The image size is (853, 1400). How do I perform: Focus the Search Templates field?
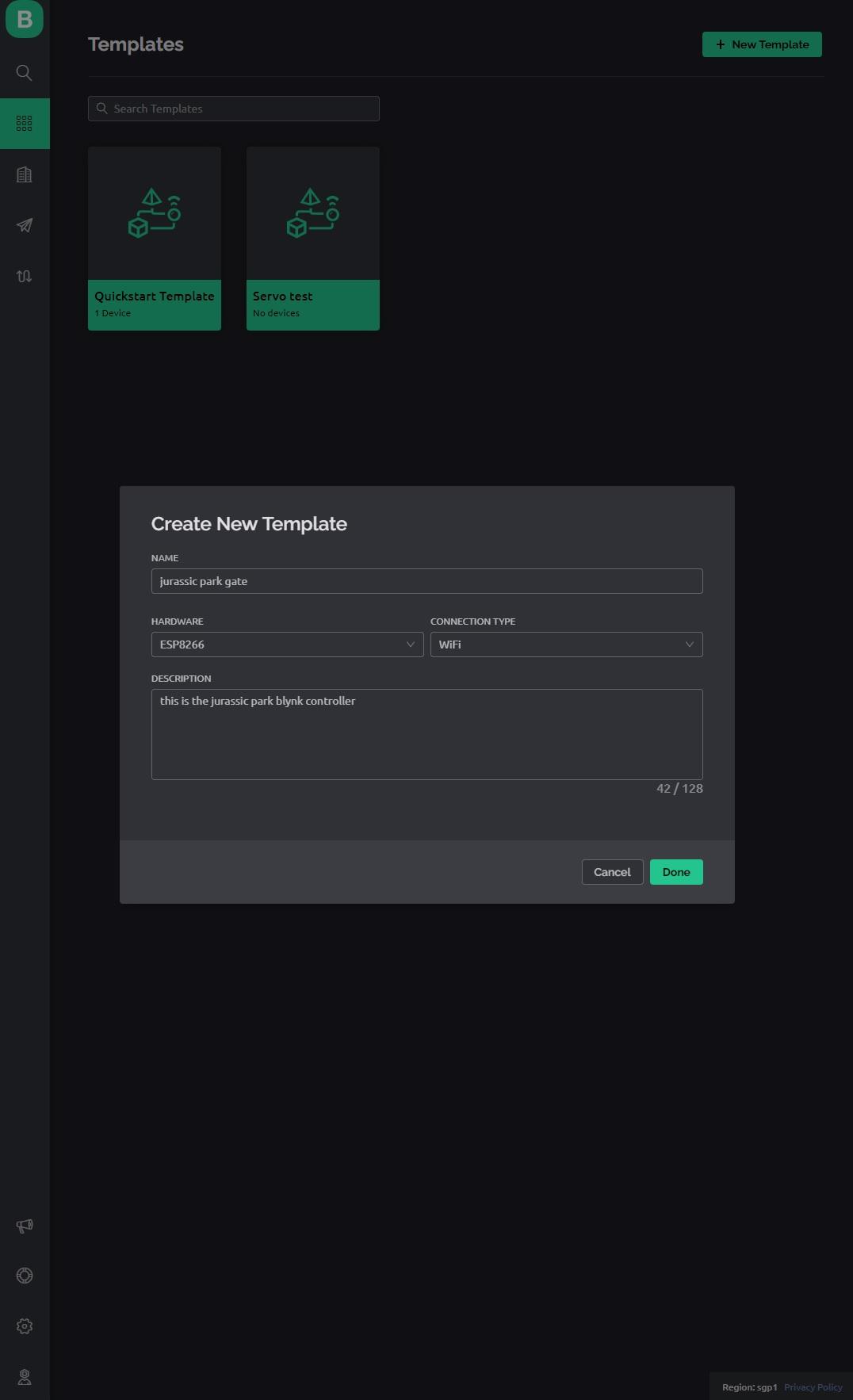point(234,109)
